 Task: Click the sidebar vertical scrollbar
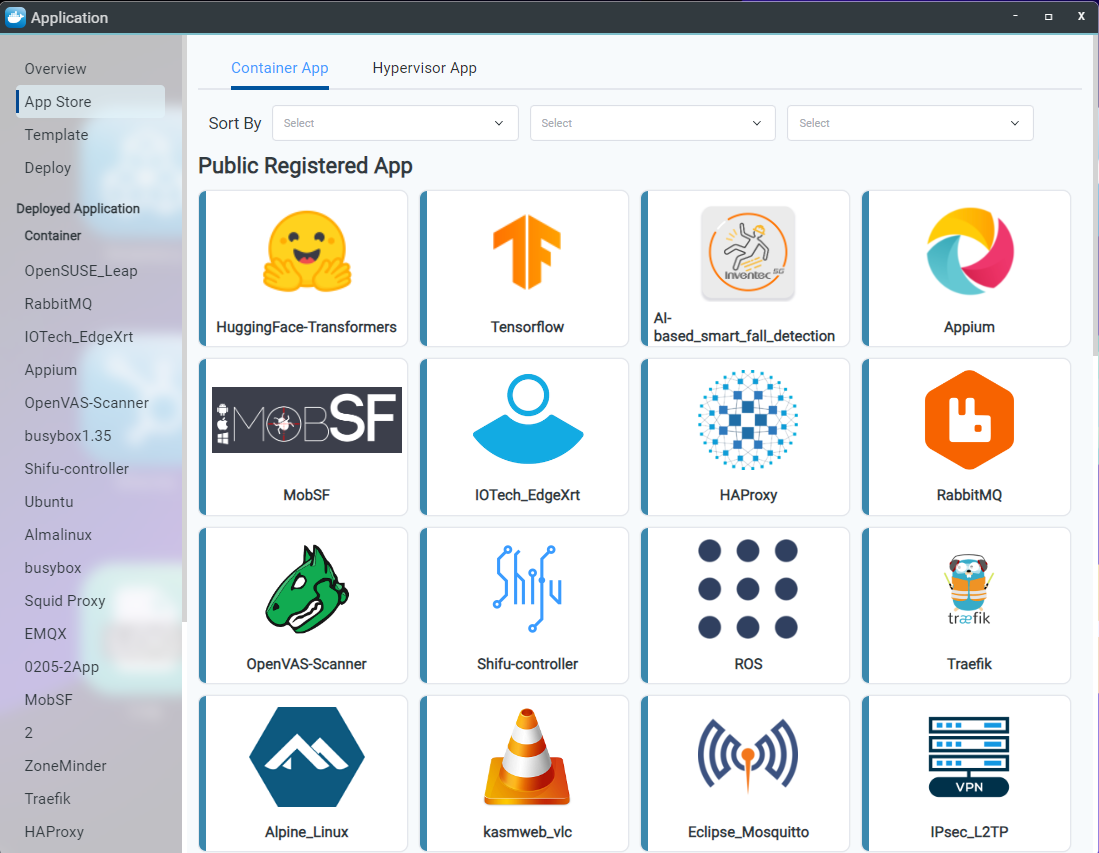(x=184, y=328)
